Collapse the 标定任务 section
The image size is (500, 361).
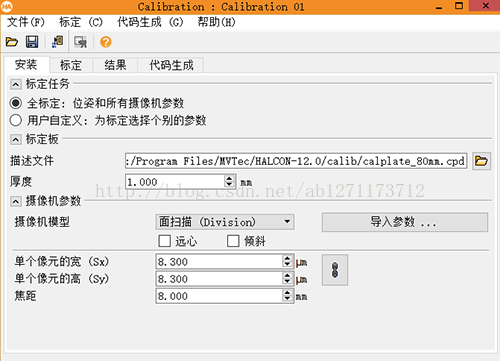pyautogui.click(x=16, y=84)
